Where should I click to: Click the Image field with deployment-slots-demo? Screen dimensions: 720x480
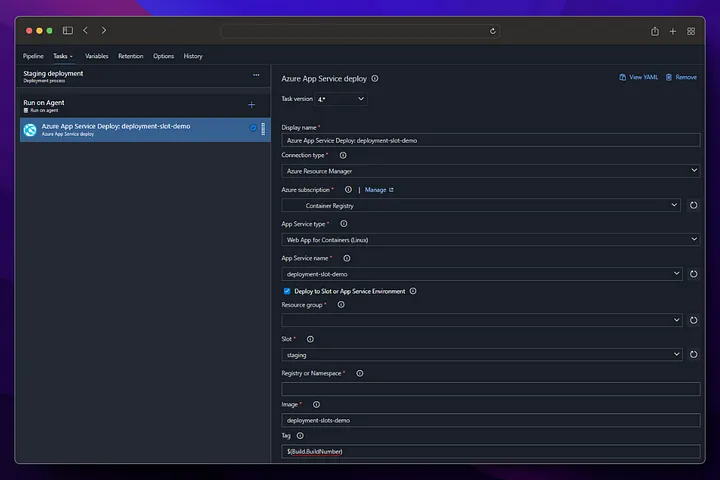[490, 420]
